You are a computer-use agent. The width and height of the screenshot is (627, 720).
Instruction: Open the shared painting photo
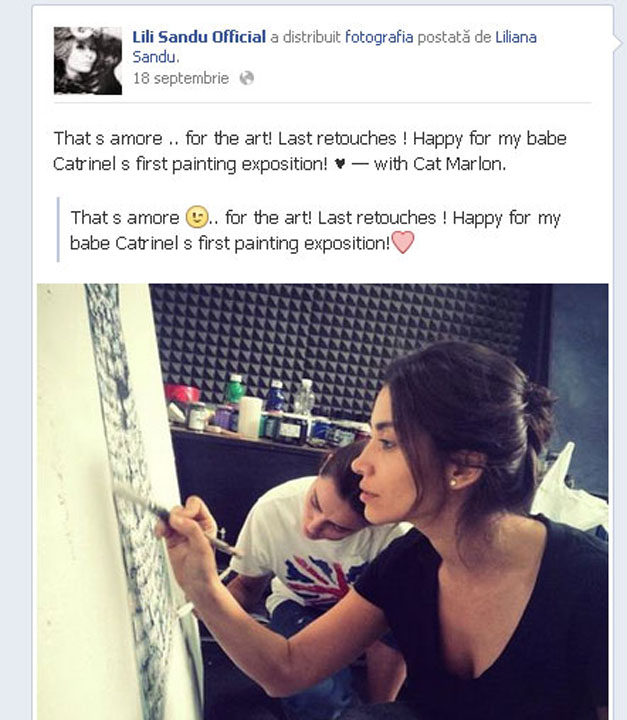point(322,501)
